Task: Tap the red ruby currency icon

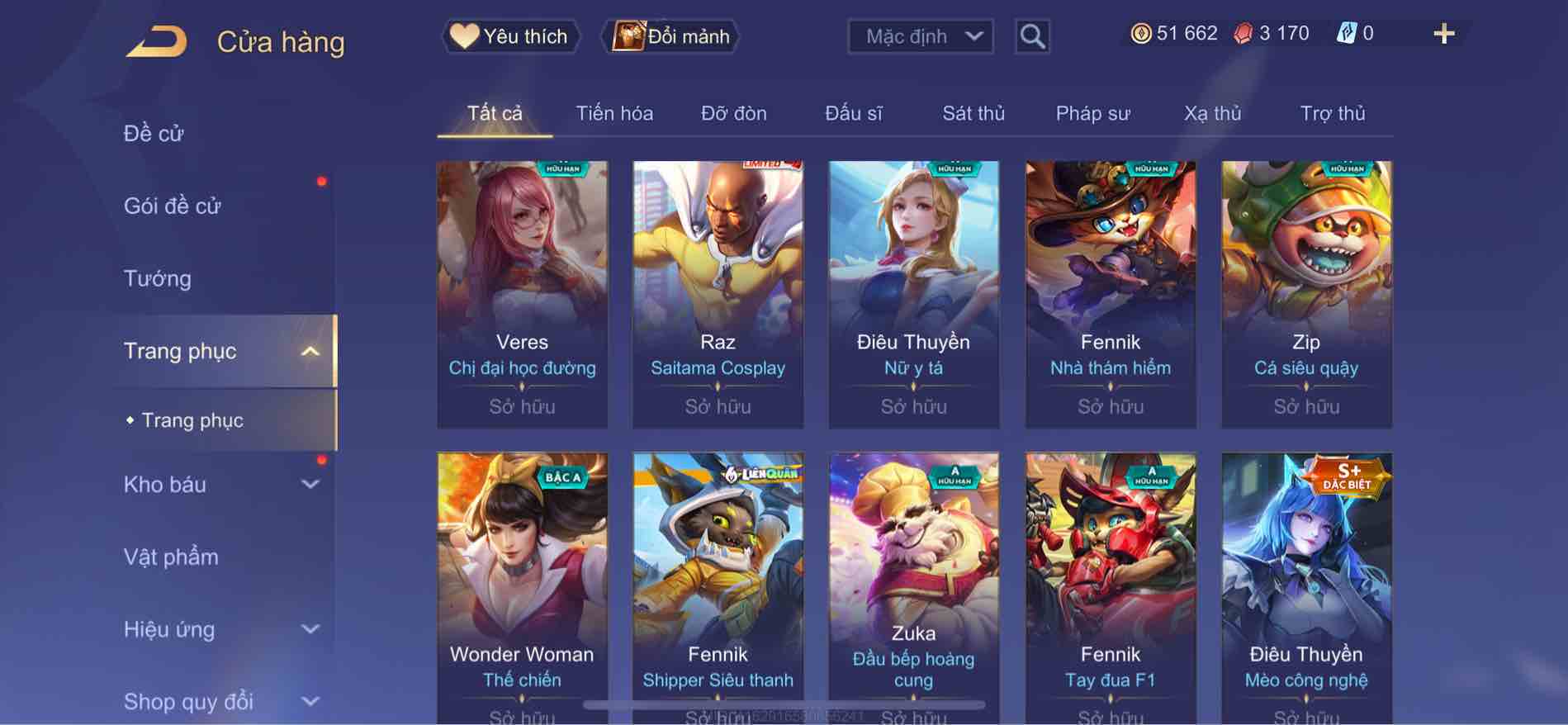Action: coord(1244,33)
